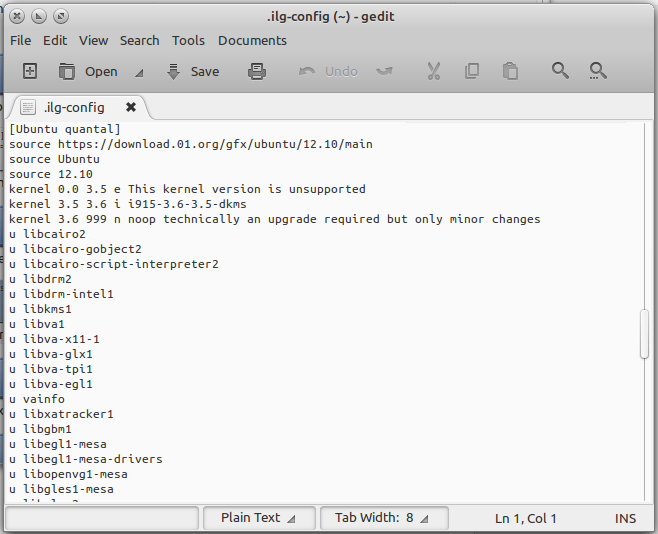Click the Paste clipboard icon
Screen dimensions: 658x534
click(510, 71)
